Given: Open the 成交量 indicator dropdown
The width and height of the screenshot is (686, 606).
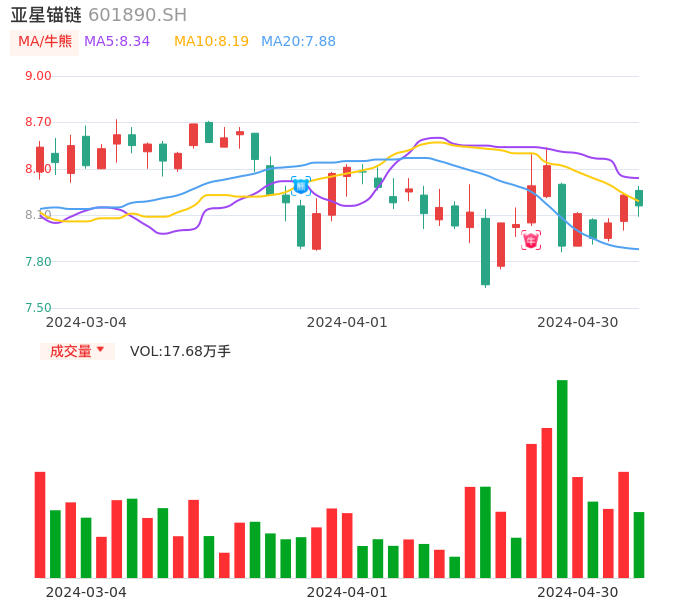Looking at the screenshot, I should pyautogui.click(x=77, y=351).
